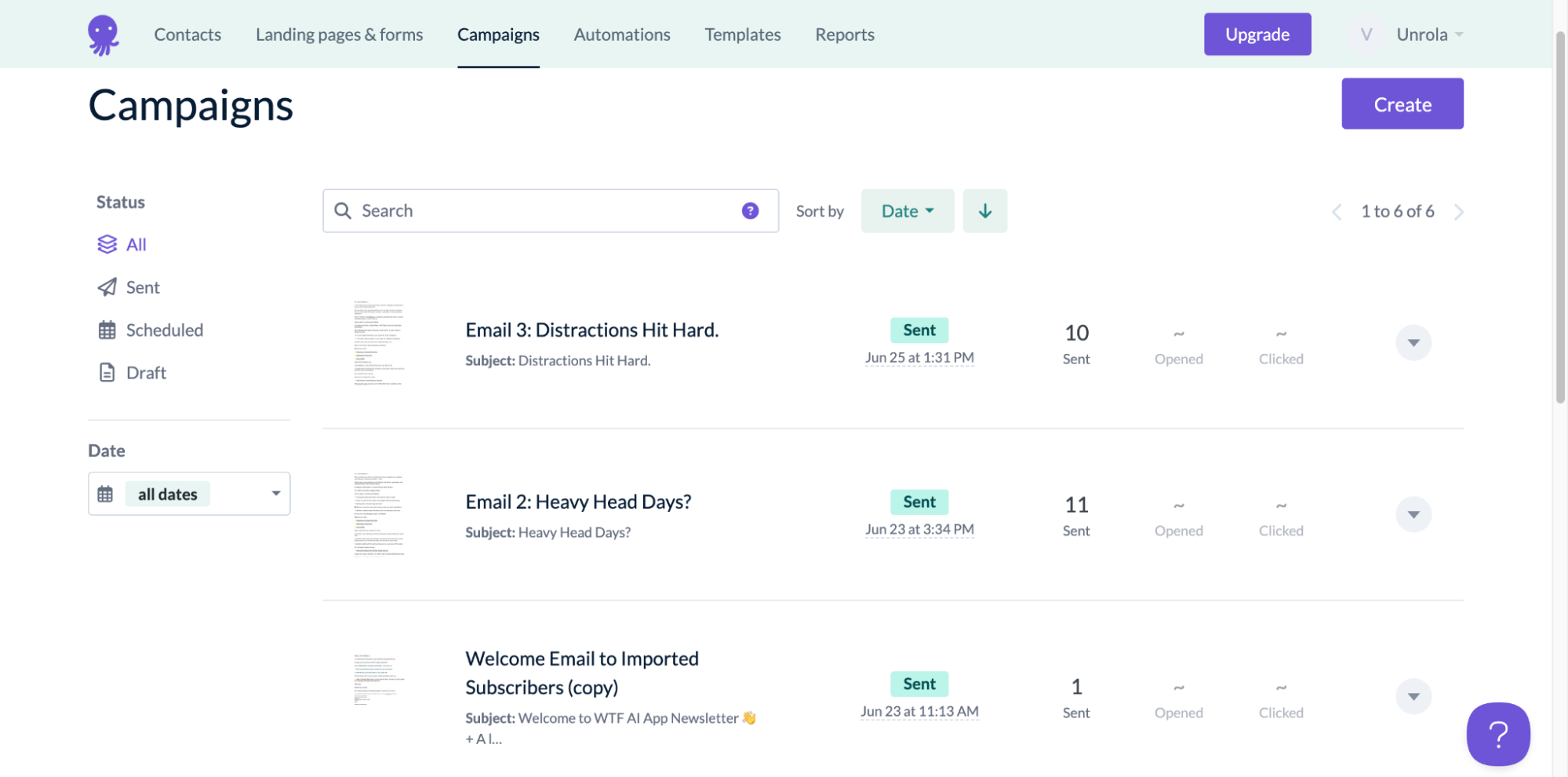Open the floating help question button
1568x777 pixels.
click(x=1497, y=735)
